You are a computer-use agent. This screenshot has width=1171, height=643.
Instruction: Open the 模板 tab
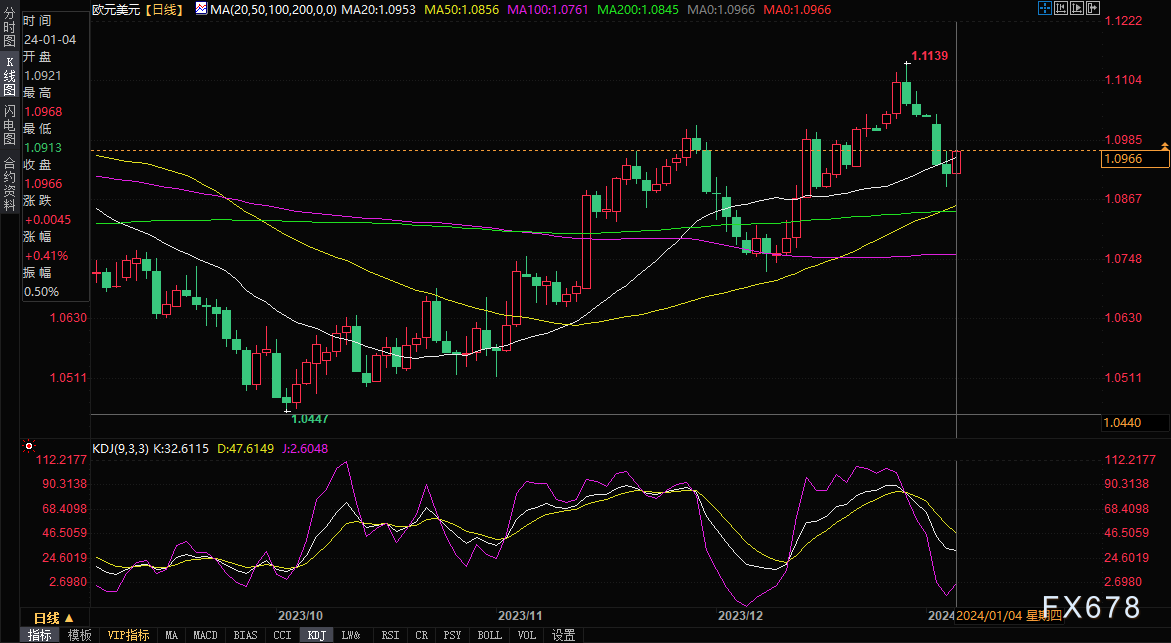[x=79, y=635]
